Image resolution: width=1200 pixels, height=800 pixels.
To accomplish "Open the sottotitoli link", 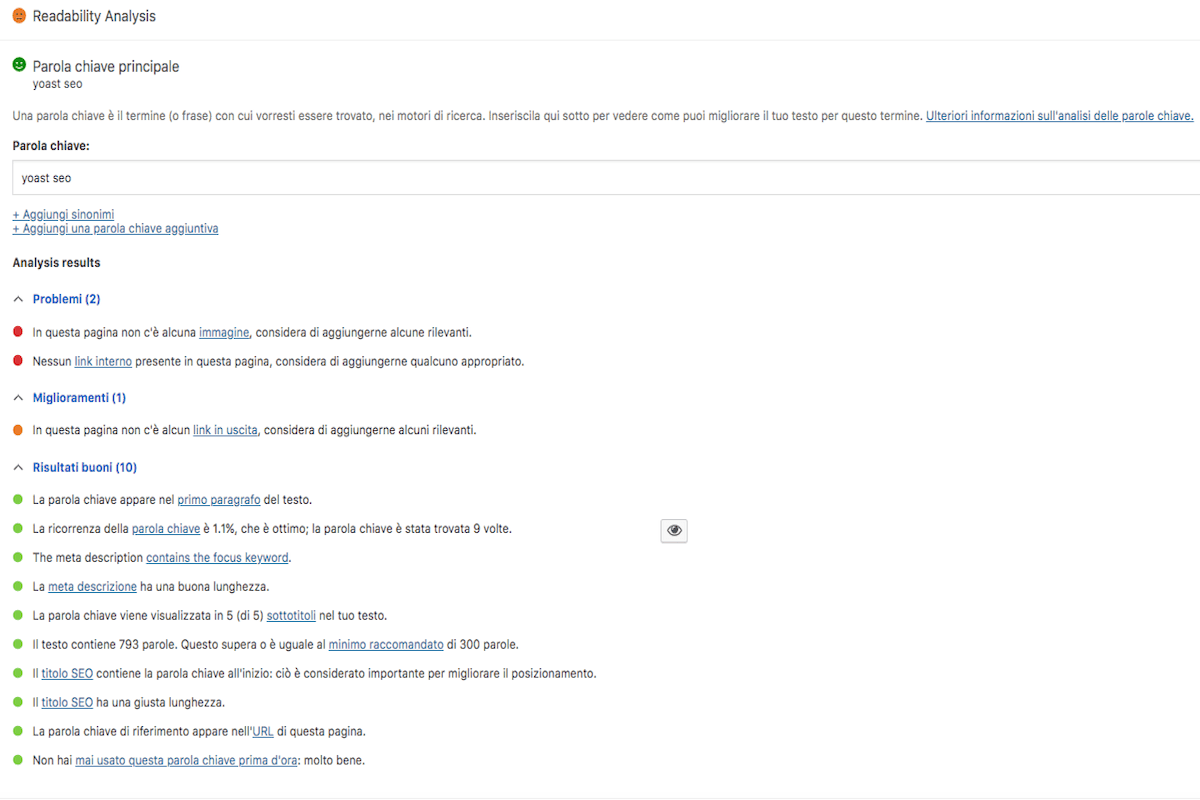I will [291, 615].
